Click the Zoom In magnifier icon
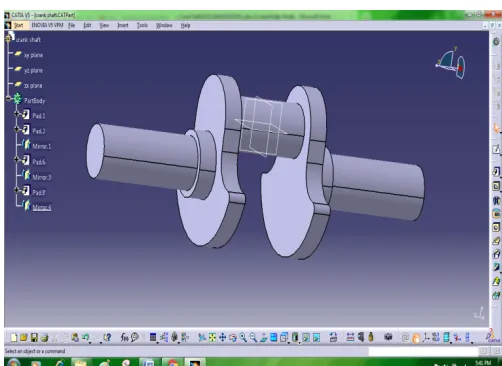502x366 pixels. [243, 338]
